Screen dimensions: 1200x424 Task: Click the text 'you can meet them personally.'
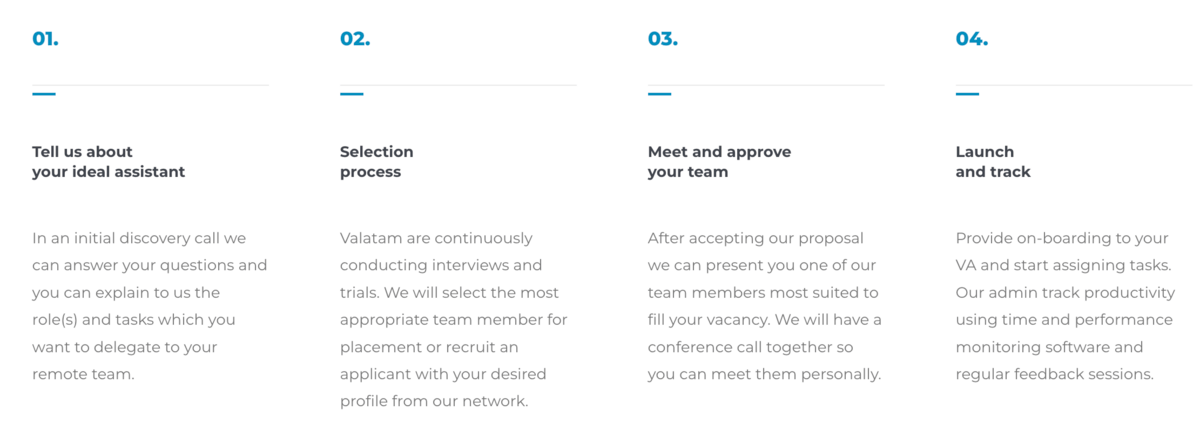pos(764,375)
